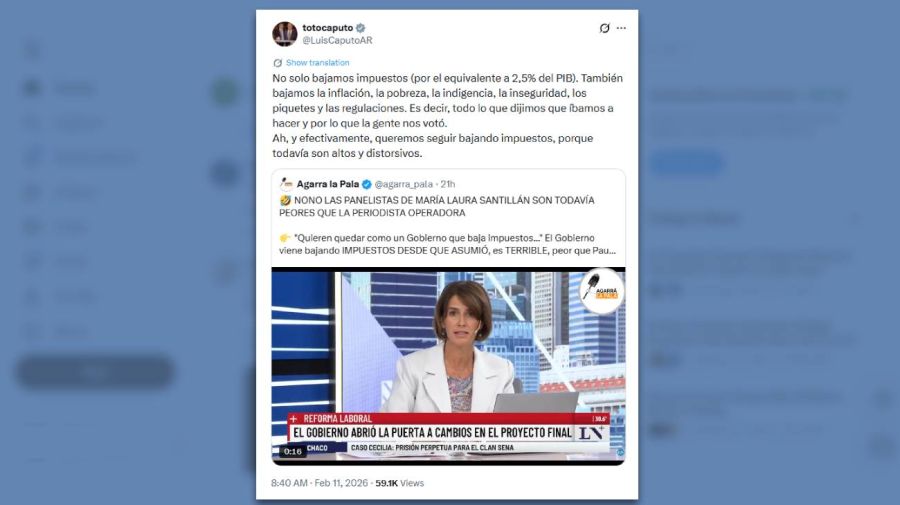The image size is (900, 505).
Task: Click Agarra la Pala blue verified checkmark
Action: pyautogui.click(x=366, y=184)
